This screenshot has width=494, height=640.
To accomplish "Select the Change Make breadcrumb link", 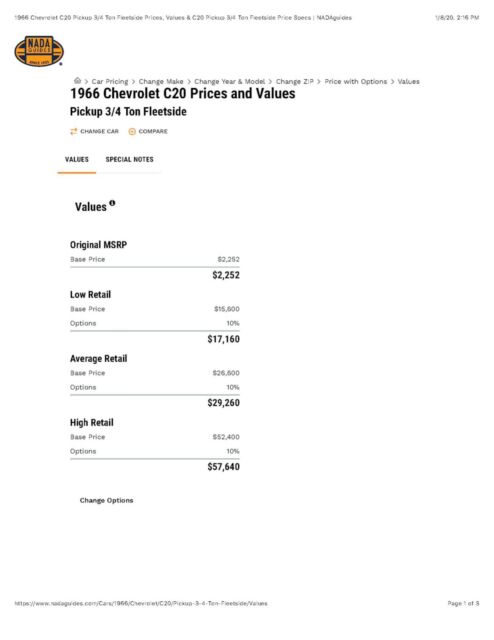I will (161, 81).
